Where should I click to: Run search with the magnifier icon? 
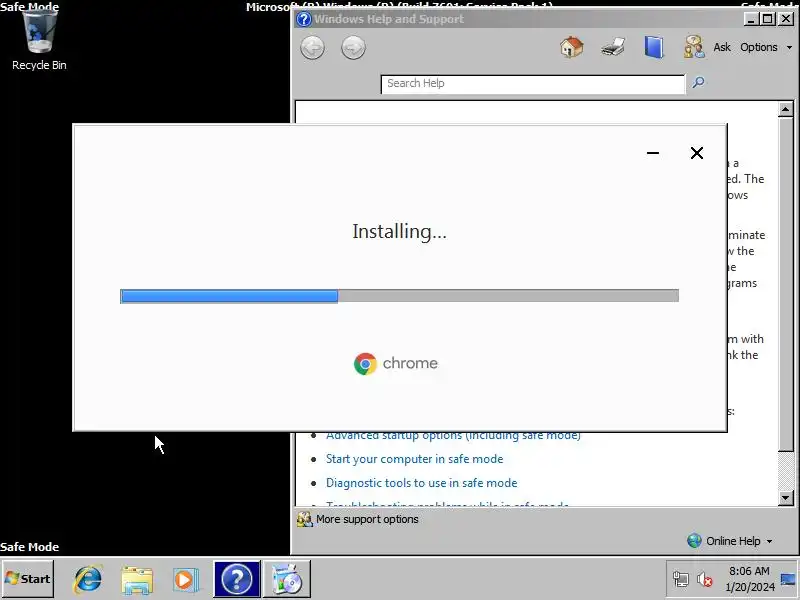tap(698, 83)
